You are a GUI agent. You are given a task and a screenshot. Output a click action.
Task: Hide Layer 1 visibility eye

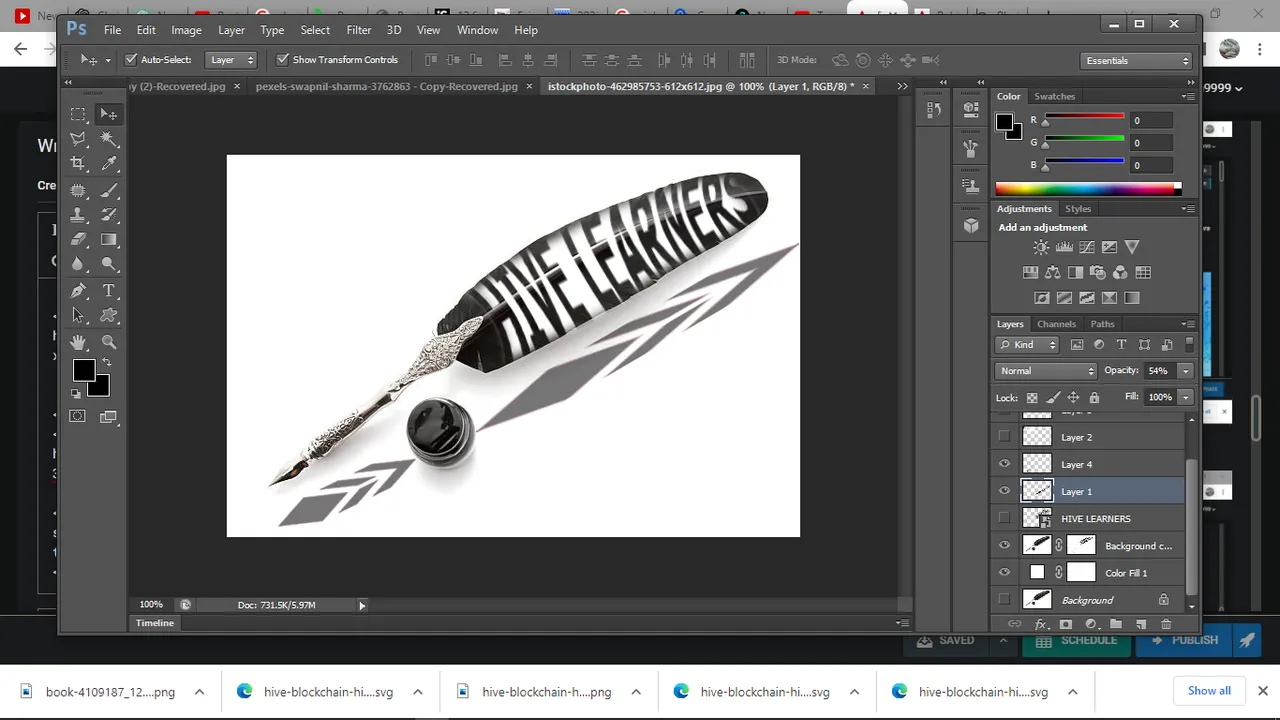point(1005,491)
